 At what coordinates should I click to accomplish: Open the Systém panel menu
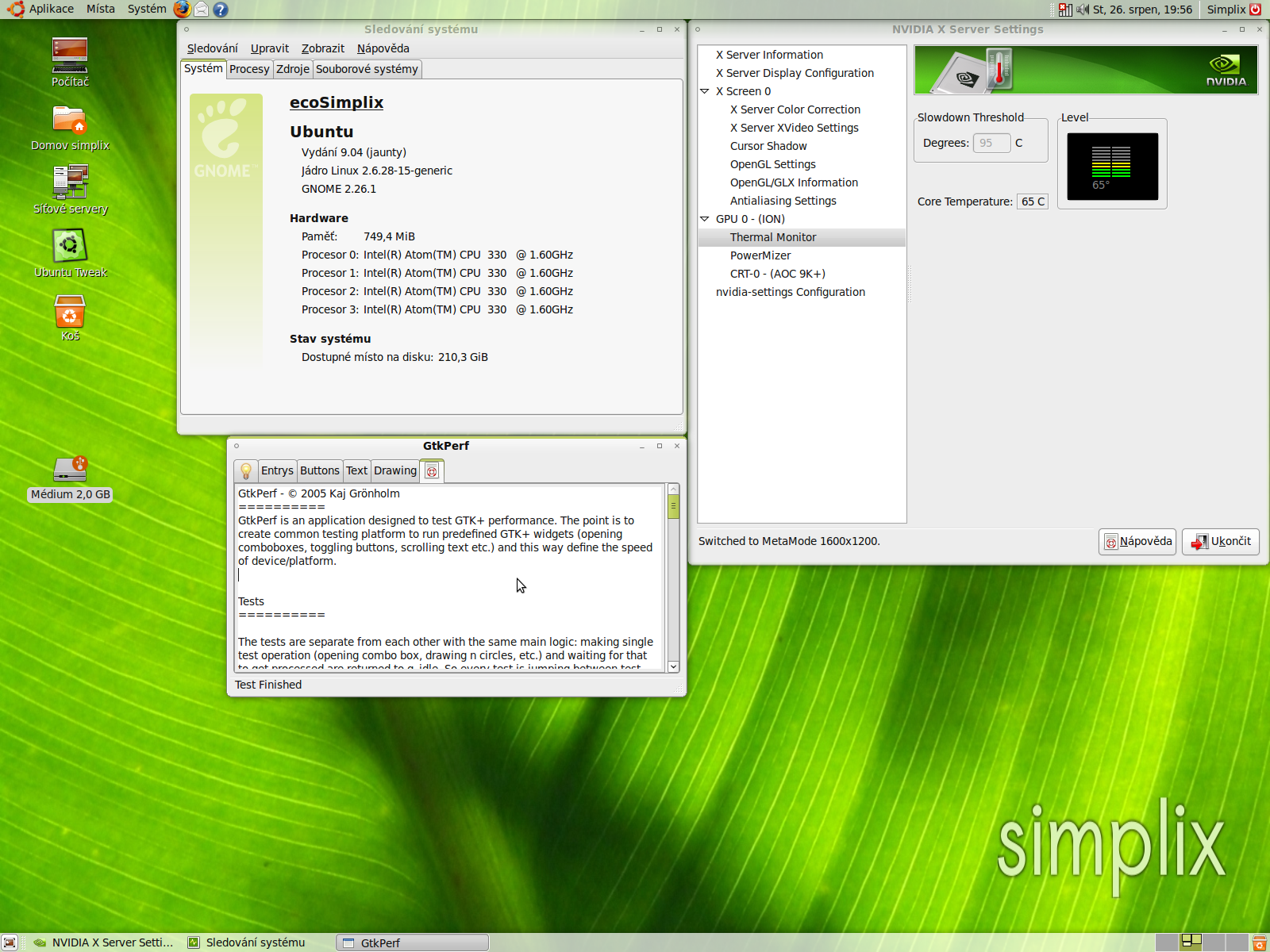(x=147, y=10)
